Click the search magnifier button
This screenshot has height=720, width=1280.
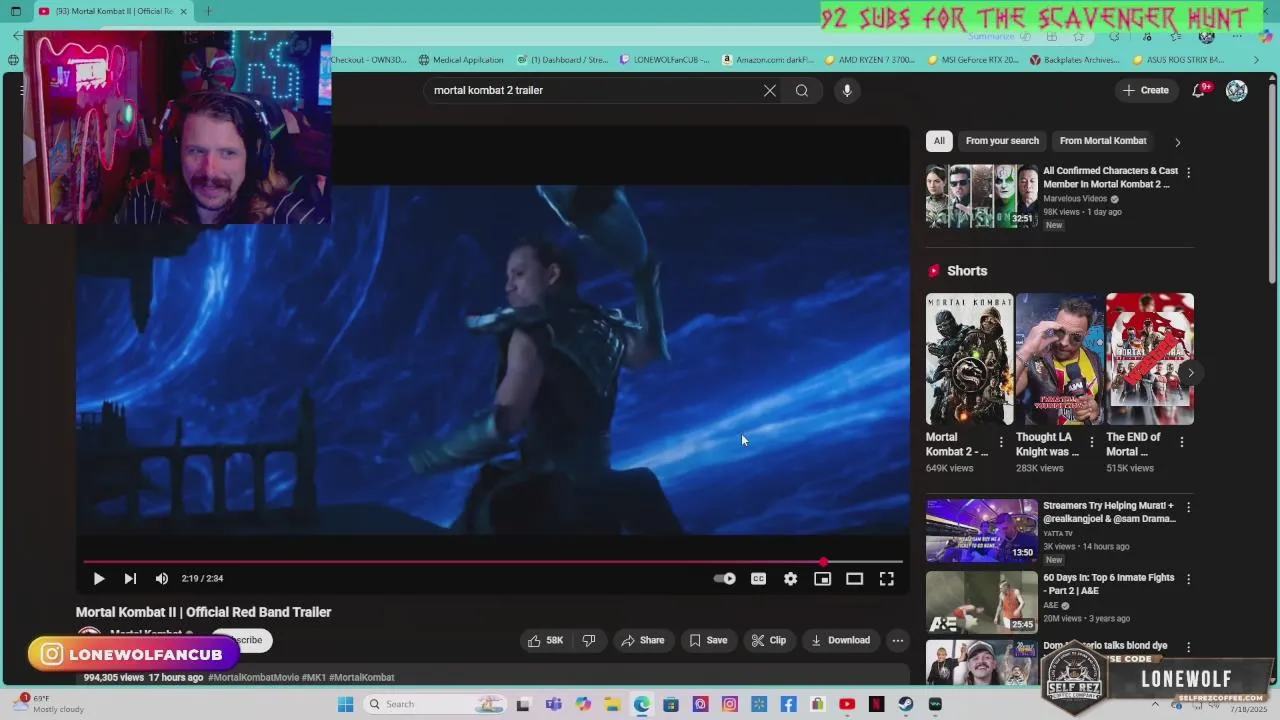(x=802, y=90)
